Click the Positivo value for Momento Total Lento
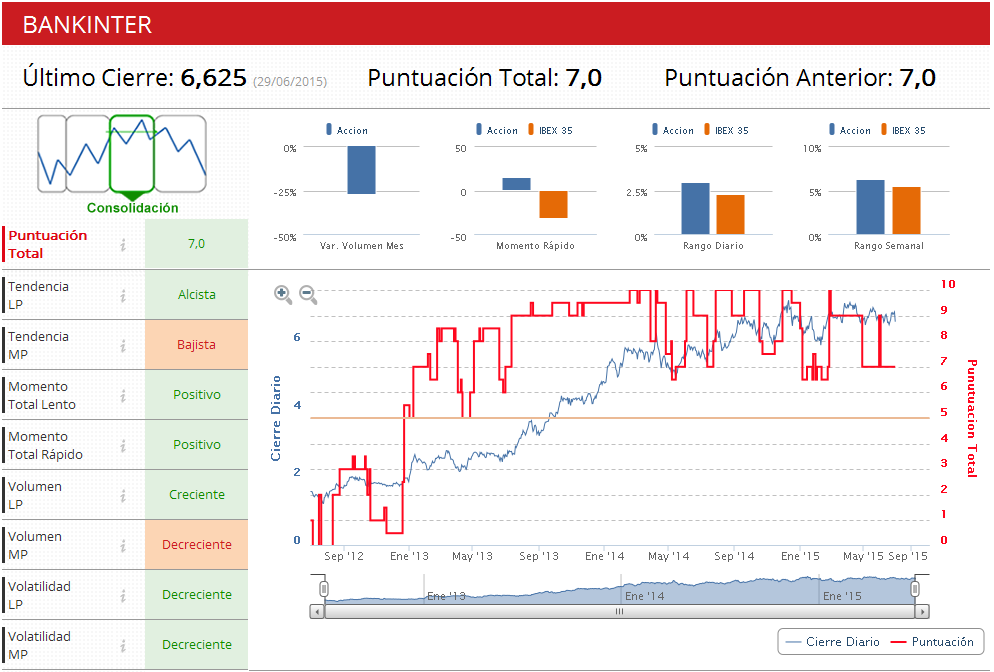 [x=197, y=395]
